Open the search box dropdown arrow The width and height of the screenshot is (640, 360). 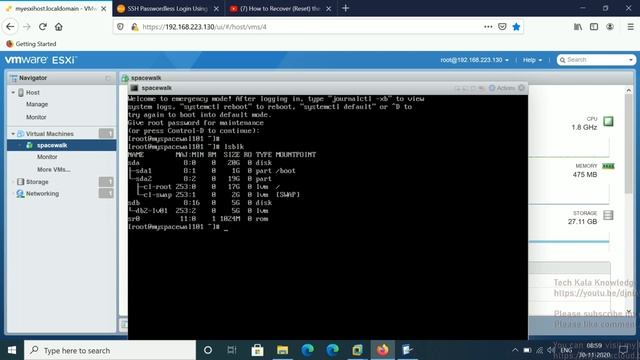[631, 60]
